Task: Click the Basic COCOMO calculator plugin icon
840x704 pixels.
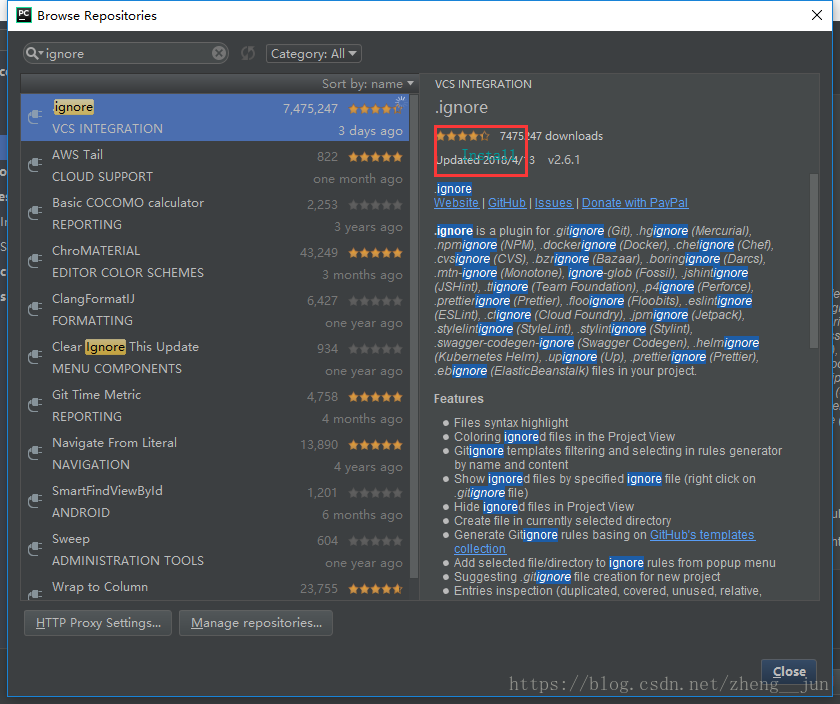Action: (35, 213)
